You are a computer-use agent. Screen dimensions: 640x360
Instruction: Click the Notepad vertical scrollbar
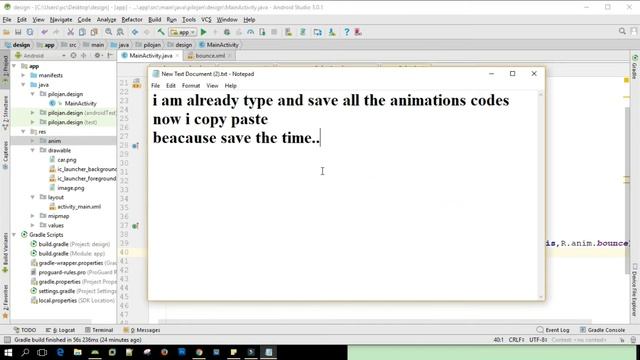[x=541, y=196]
